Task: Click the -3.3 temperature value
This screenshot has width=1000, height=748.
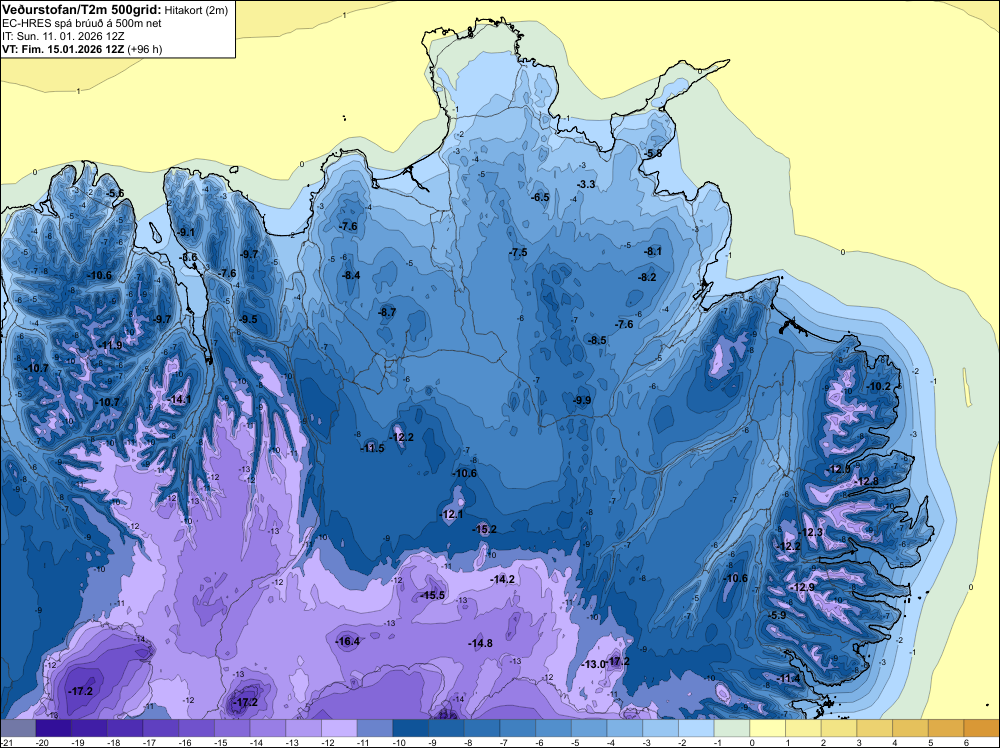Action: click(586, 184)
